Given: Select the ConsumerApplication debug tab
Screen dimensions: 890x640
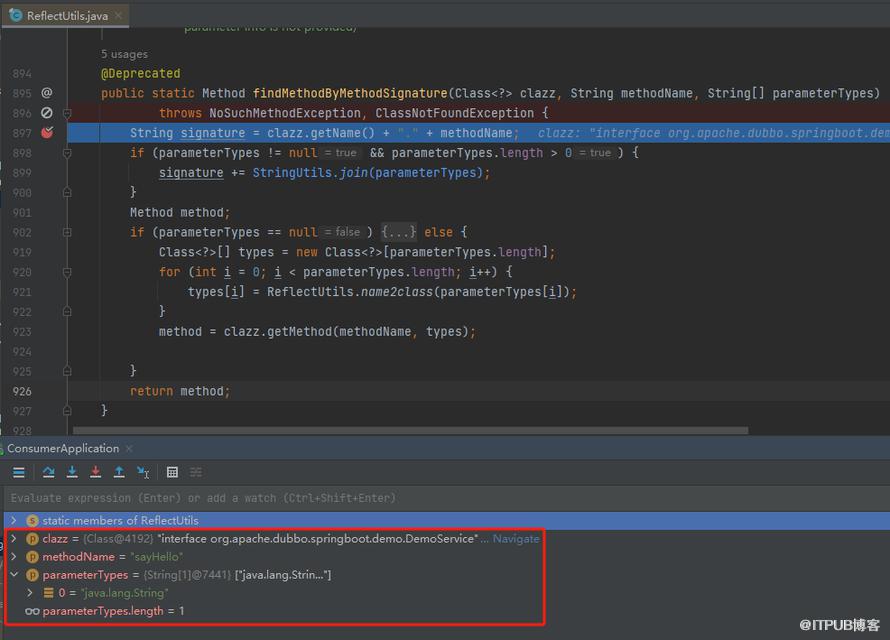Looking at the screenshot, I should (x=63, y=448).
